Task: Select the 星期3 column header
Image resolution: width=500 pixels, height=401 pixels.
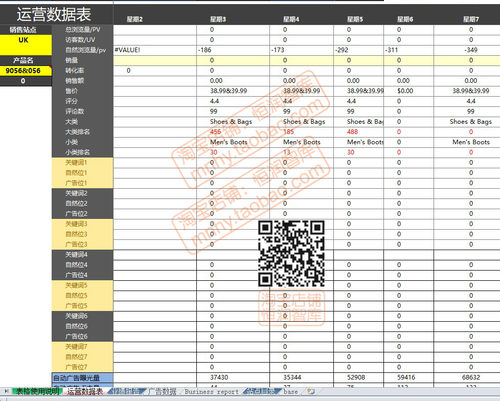Action: tap(218, 19)
